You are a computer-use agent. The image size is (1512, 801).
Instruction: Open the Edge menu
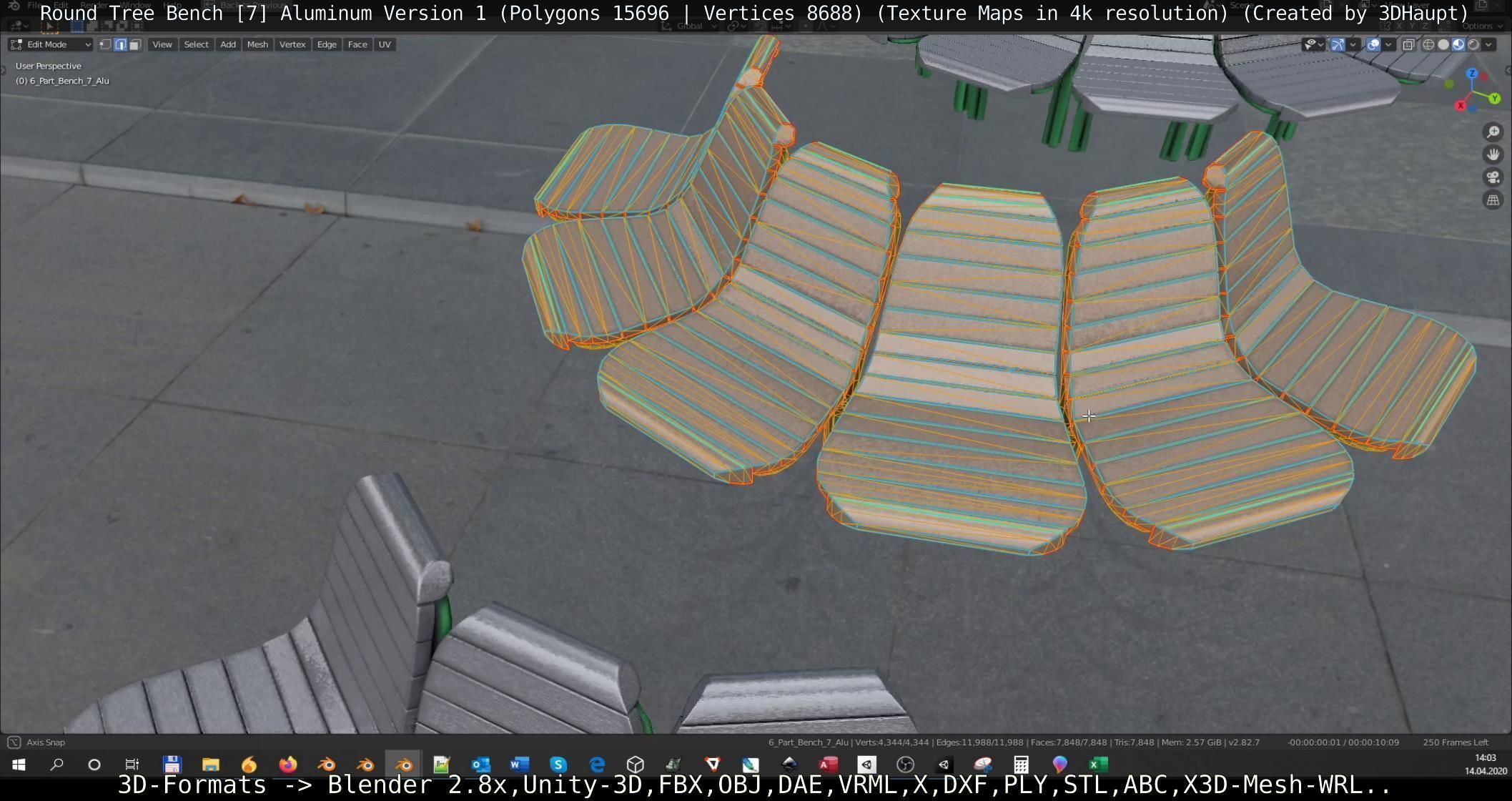click(x=327, y=44)
